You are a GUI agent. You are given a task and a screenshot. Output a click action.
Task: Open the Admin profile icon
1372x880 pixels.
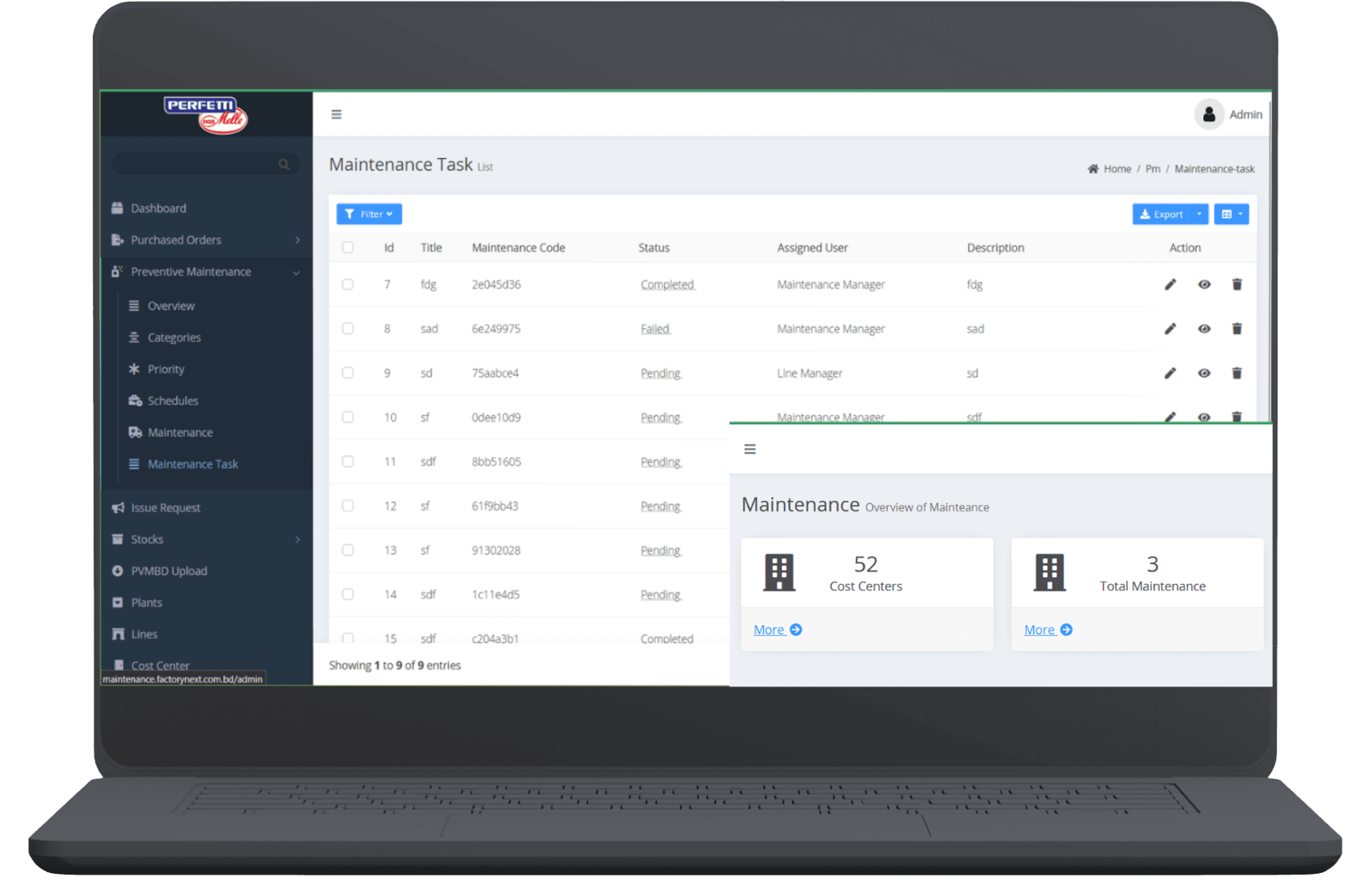[1209, 114]
